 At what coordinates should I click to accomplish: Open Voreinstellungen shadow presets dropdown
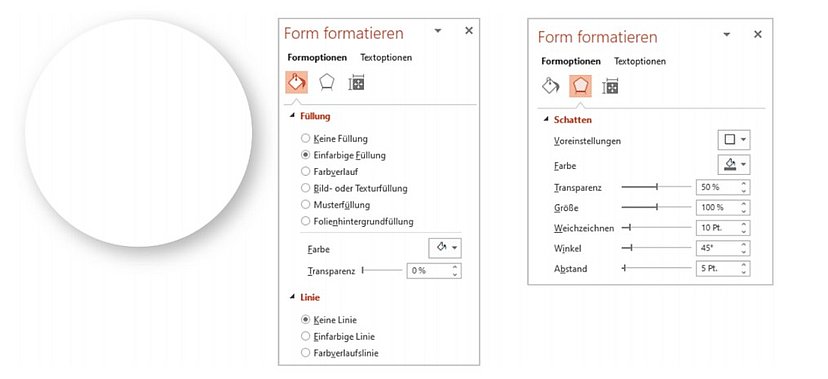click(734, 140)
